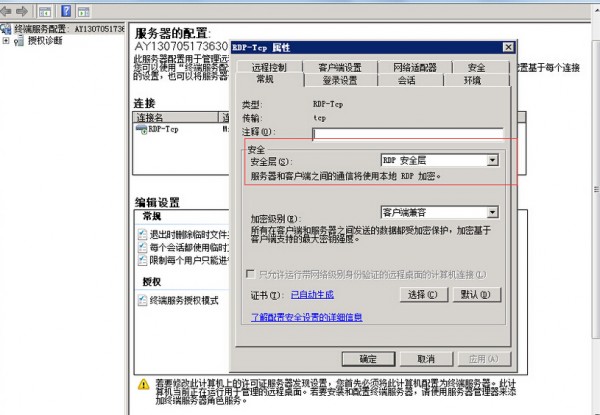Open the 安全层 dropdown list

tap(492, 160)
